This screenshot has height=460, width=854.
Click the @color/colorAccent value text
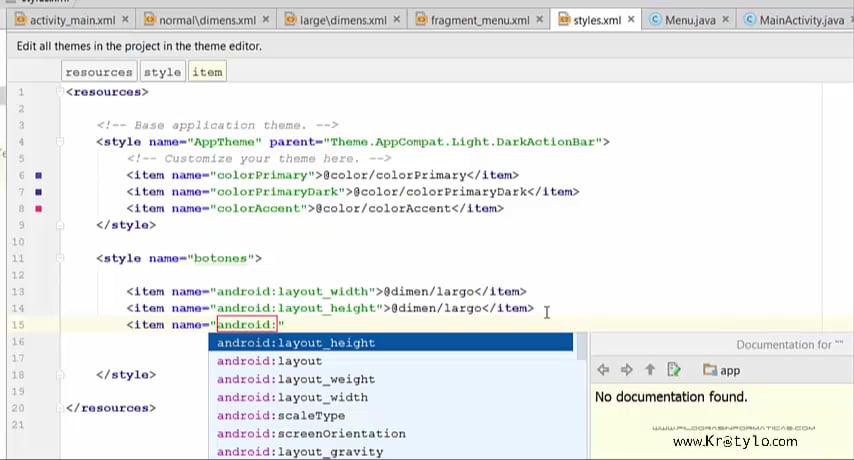point(383,208)
